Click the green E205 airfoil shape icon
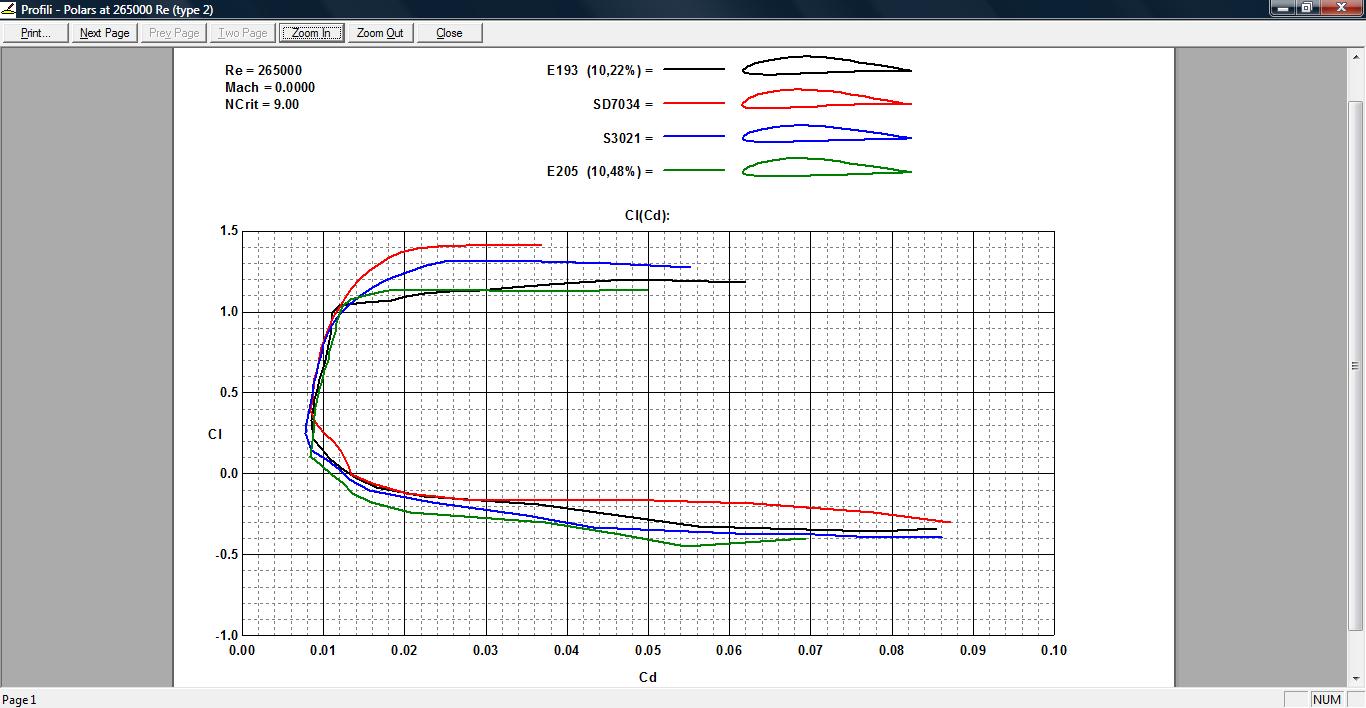 [826, 167]
